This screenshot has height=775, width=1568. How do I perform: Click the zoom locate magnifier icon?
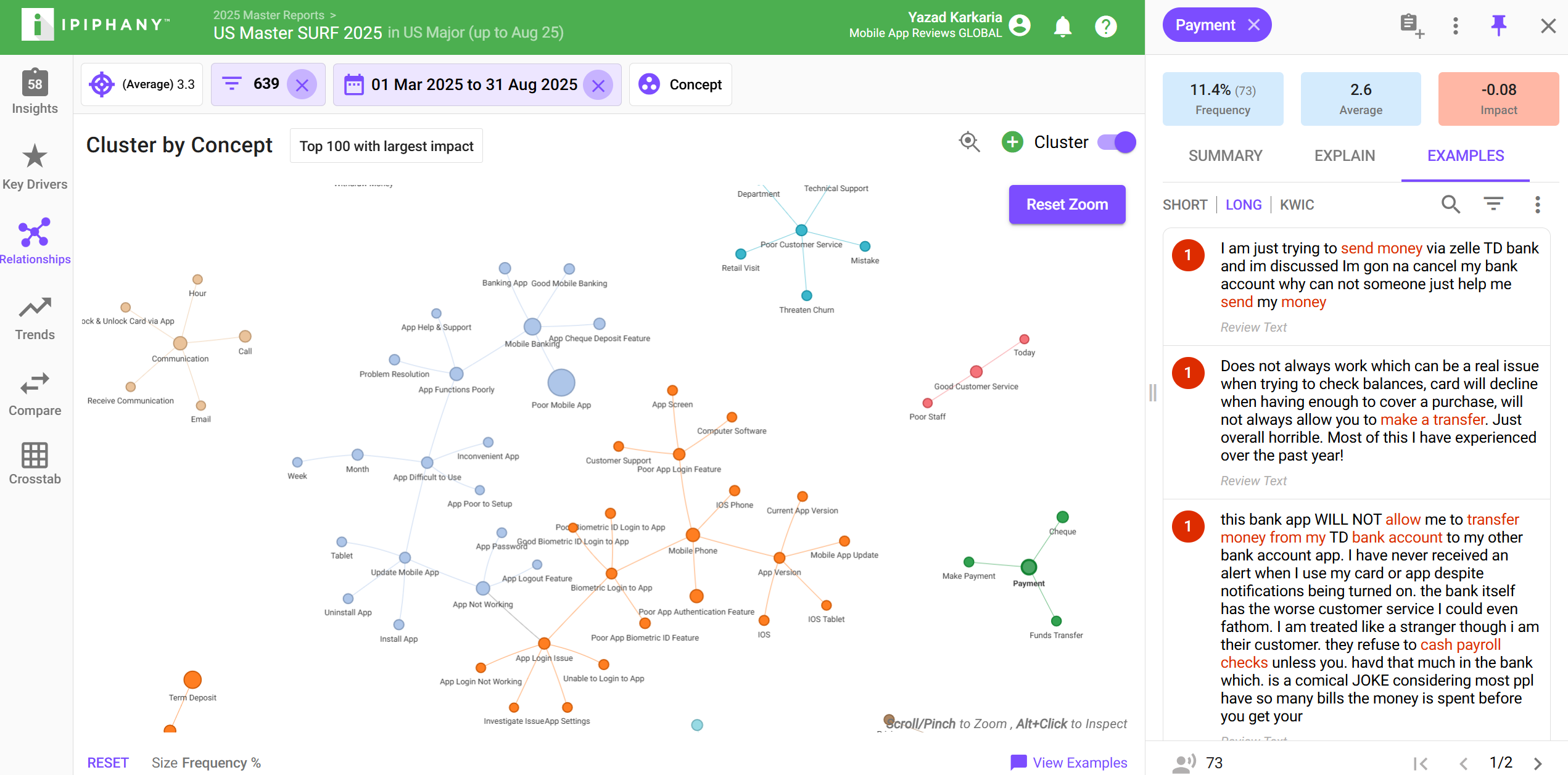pyautogui.click(x=969, y=142)
